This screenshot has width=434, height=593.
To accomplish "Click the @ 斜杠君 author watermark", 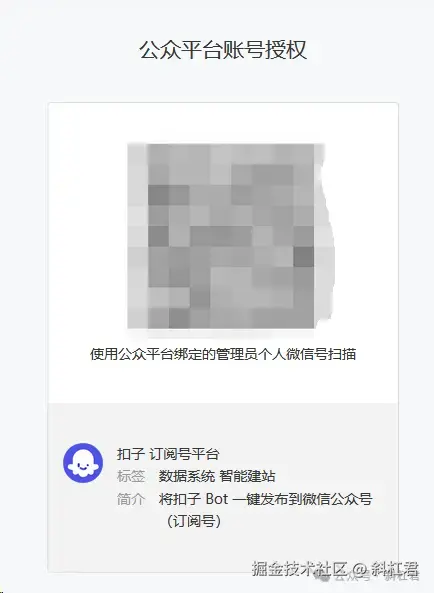I will (x=386, y=568).
